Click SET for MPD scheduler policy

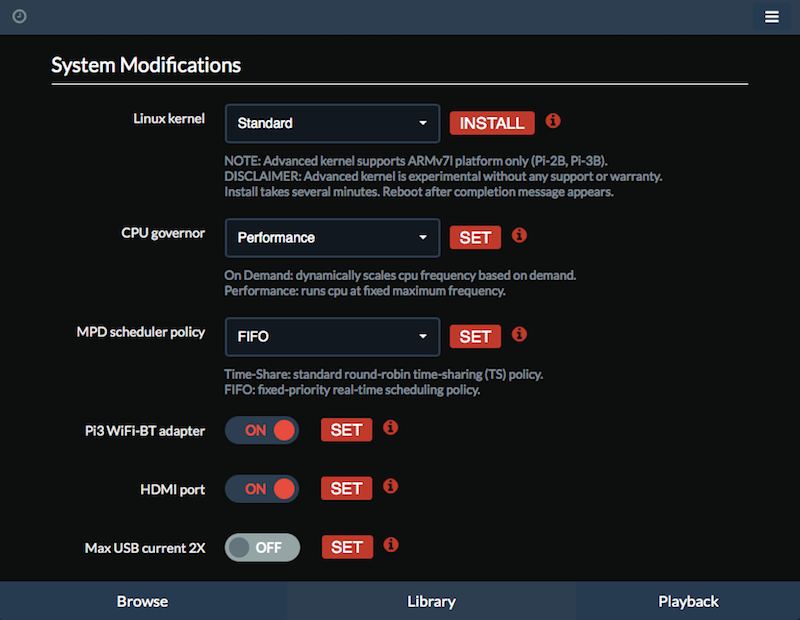click(475, 336)
